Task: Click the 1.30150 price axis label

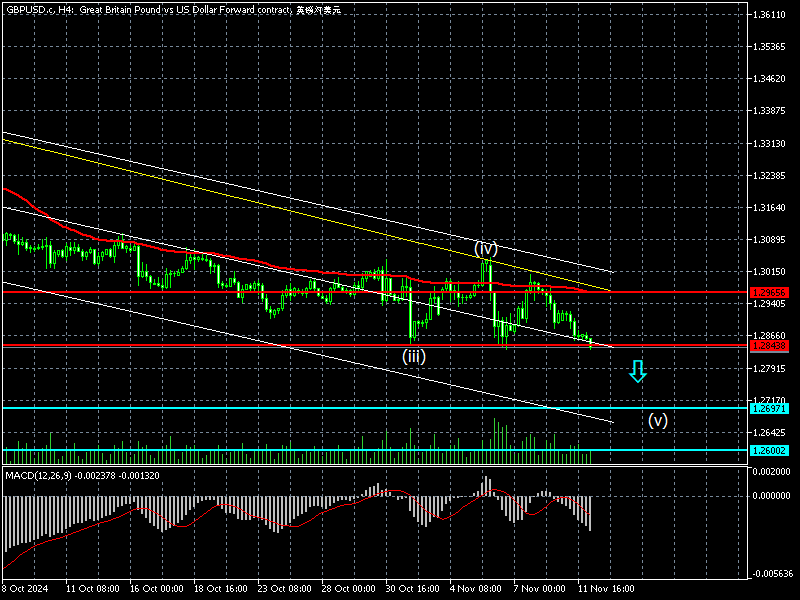Action: 769,272
